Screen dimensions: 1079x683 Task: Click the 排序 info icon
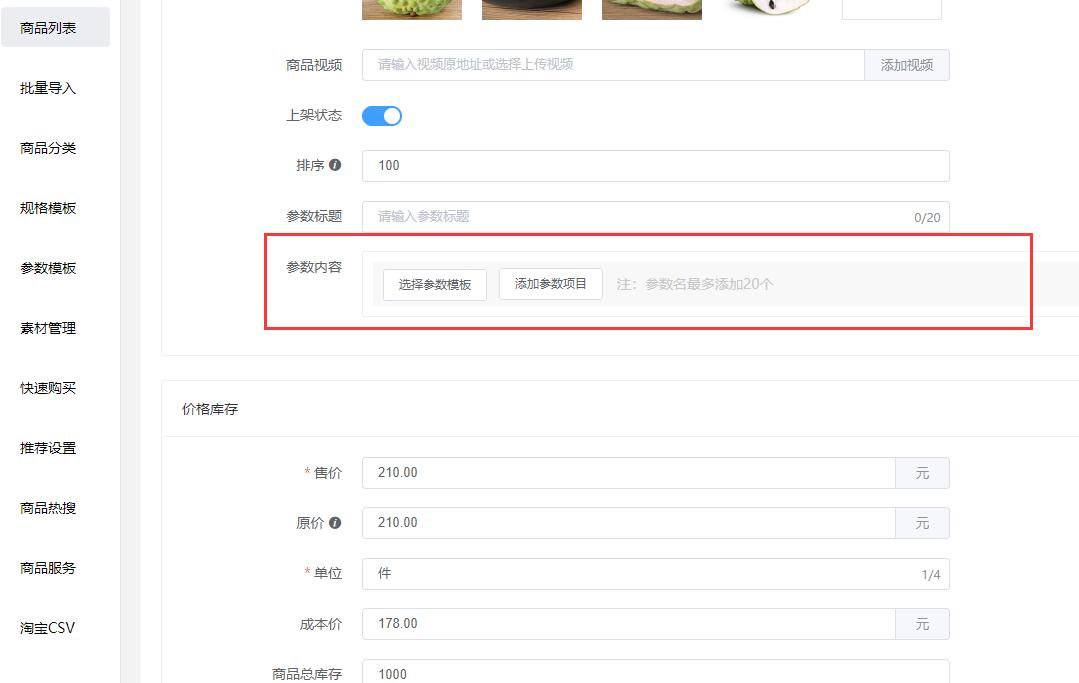coord(335,165)
